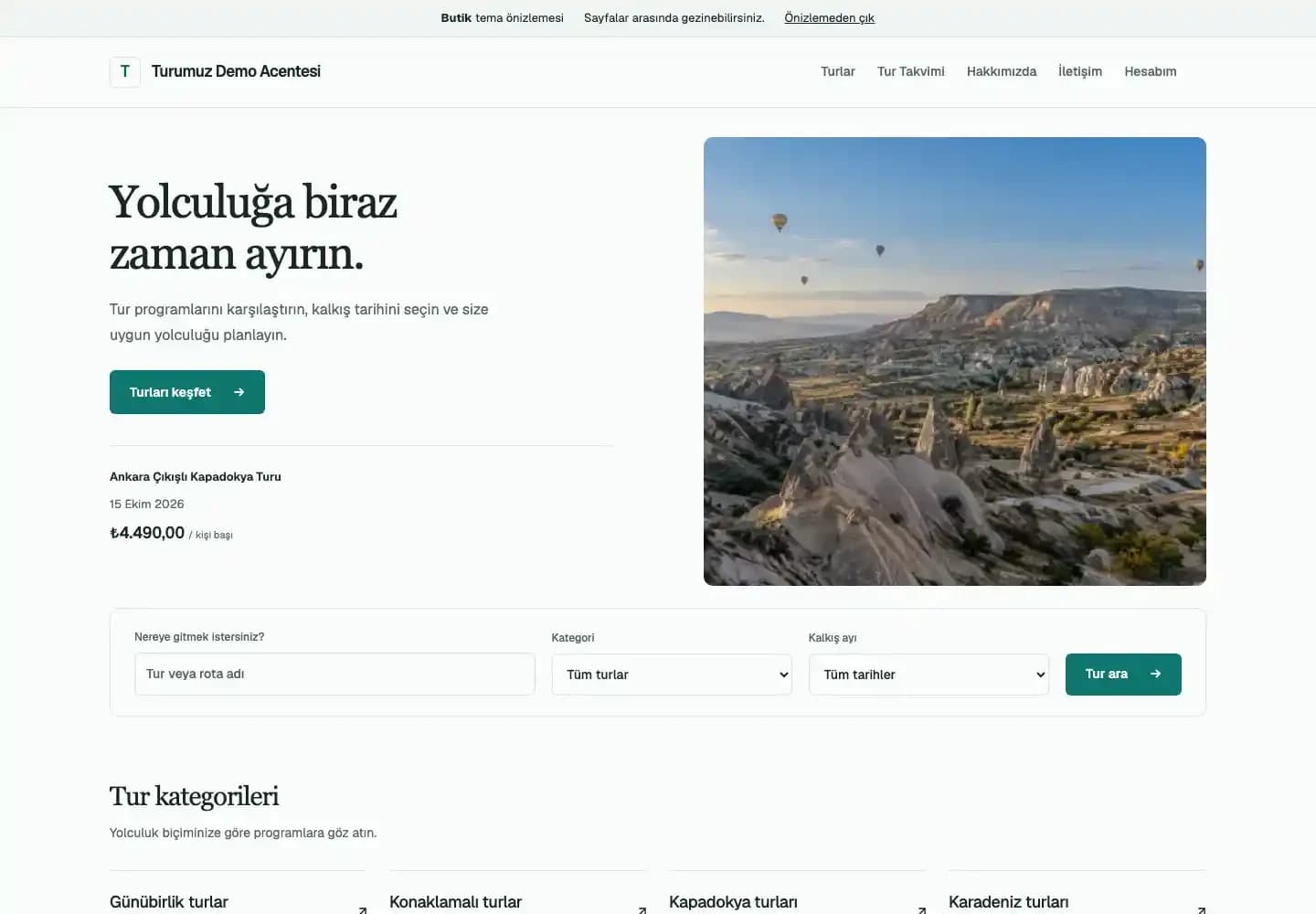The image size is (1316, 914).
Task: Go to Tur Takvimi page
Action: click(x=911, y=71)
